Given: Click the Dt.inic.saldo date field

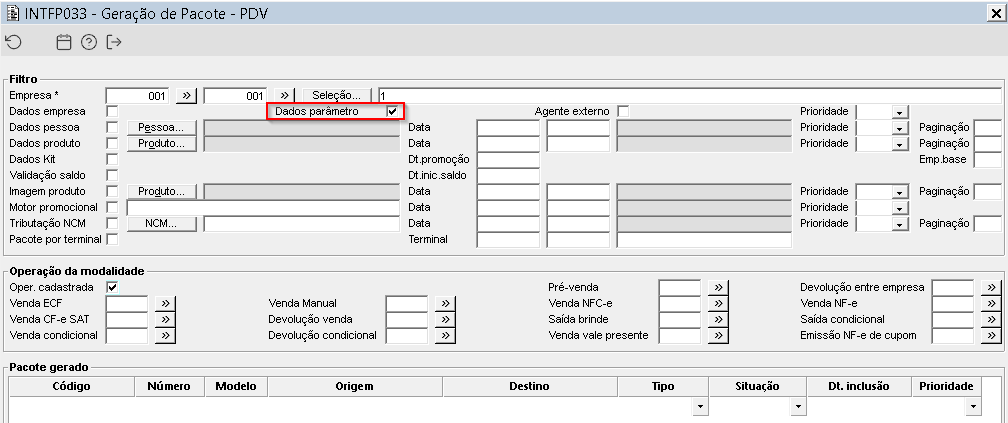Looking at the screenshot, I should tap(508, 176).
